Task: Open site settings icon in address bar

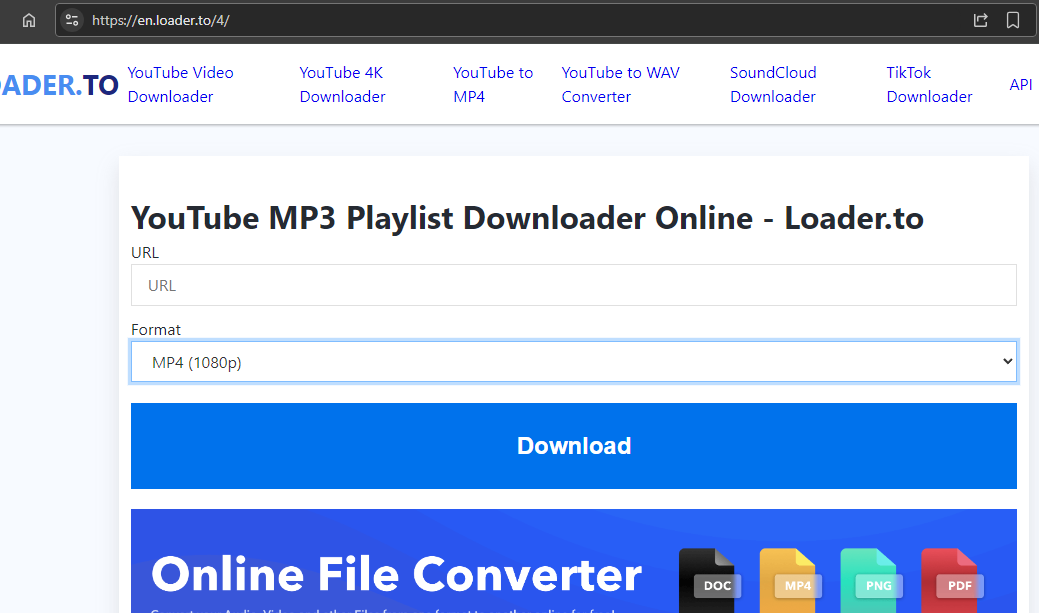Action: click(72, 21)
